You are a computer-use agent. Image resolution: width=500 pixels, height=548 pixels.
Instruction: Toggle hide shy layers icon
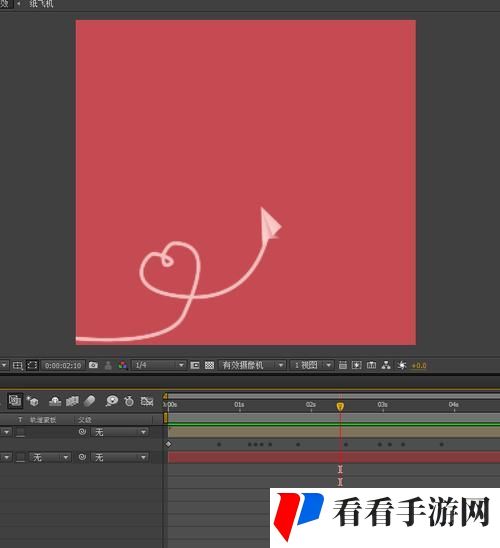pos(55,401)
